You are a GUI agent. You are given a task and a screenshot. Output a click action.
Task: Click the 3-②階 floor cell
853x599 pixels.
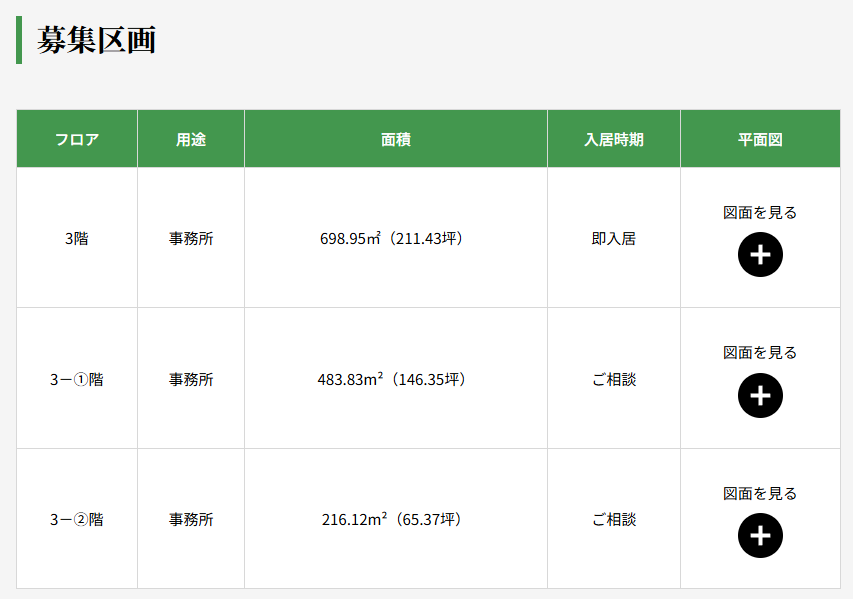tap(77, 519)
